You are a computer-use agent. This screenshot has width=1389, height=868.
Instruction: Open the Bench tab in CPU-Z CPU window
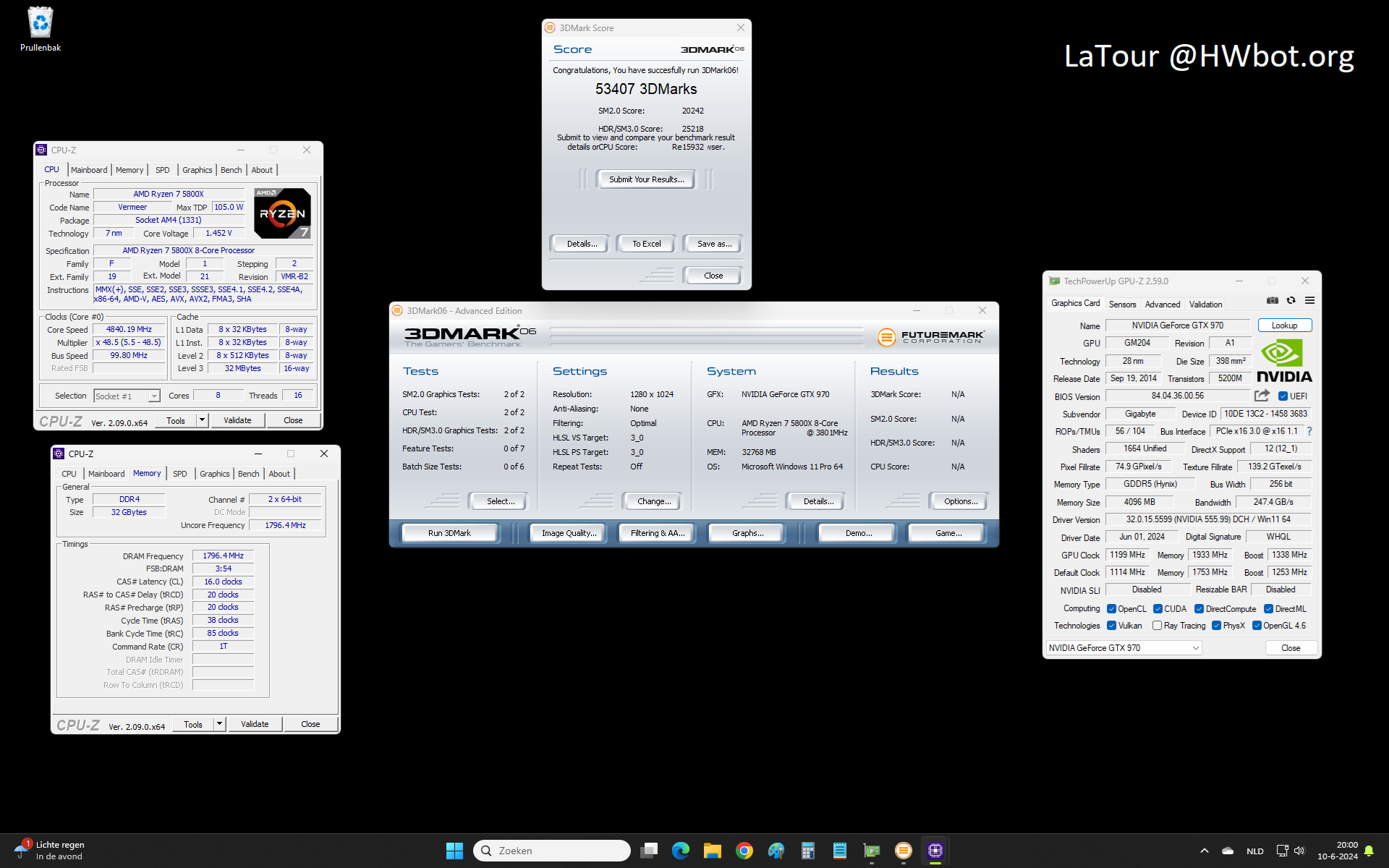click(x=231, y=170)
